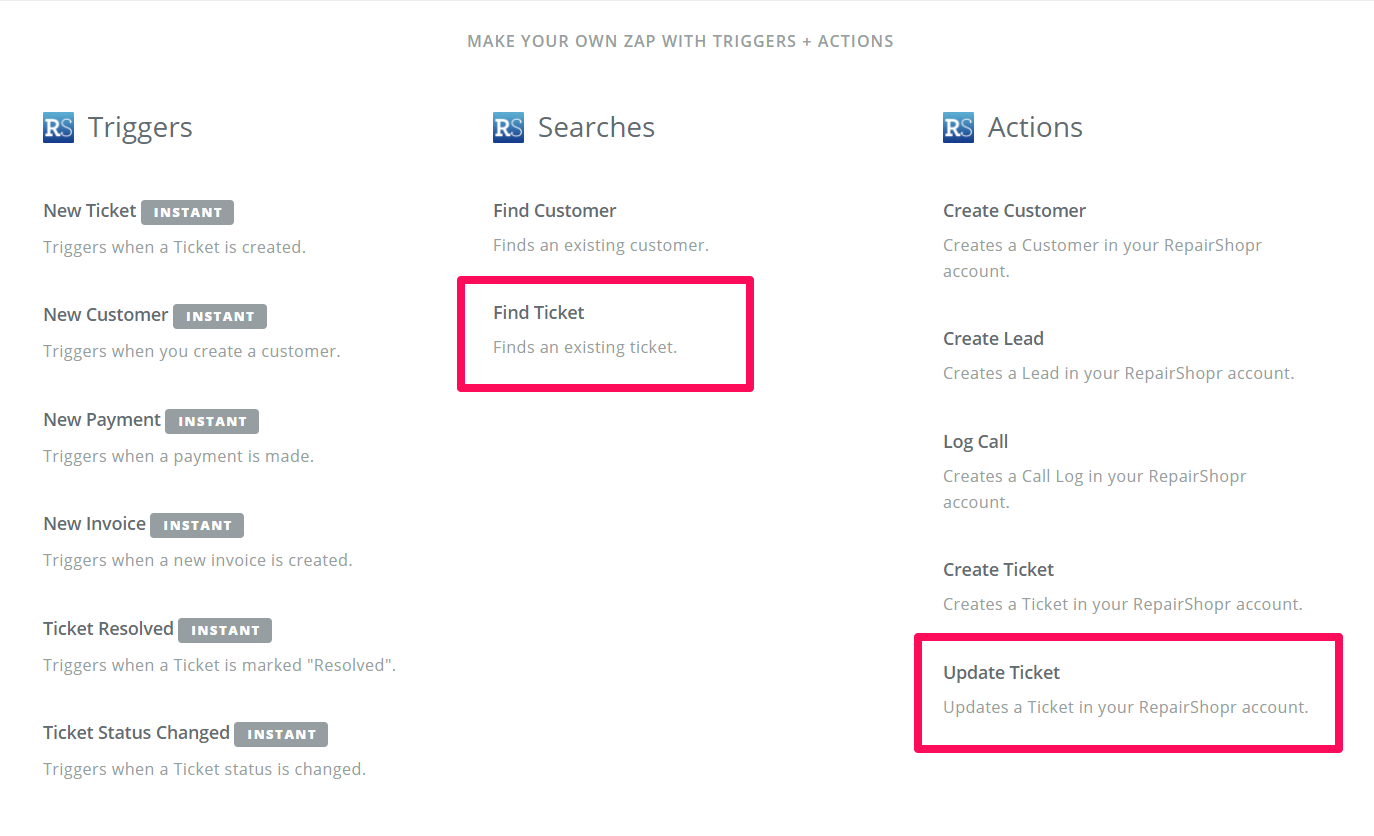Open the Ticket Resolved trigger

click(x=109, y=629)
